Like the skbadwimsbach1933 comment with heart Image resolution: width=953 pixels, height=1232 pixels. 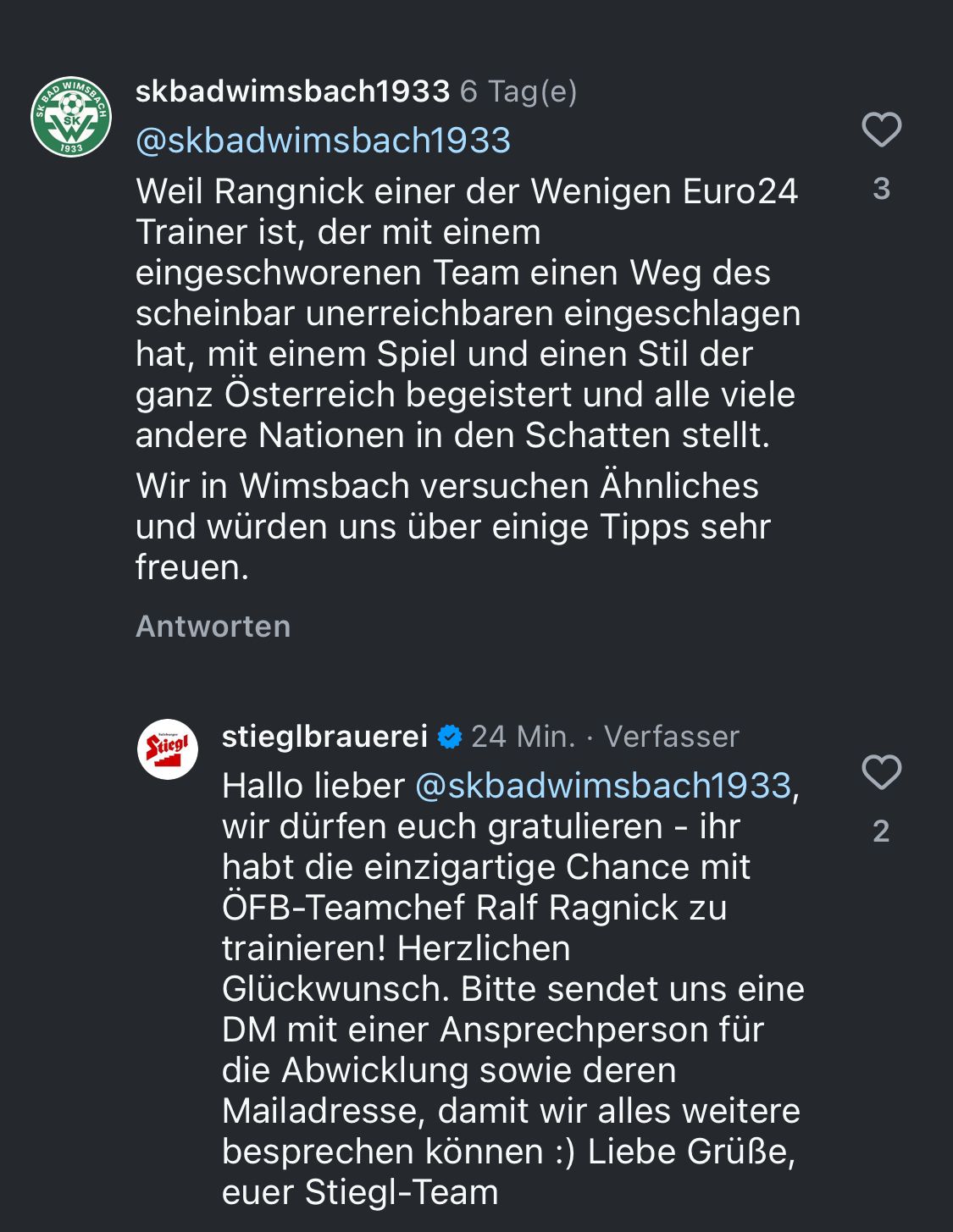coord(881,130)
